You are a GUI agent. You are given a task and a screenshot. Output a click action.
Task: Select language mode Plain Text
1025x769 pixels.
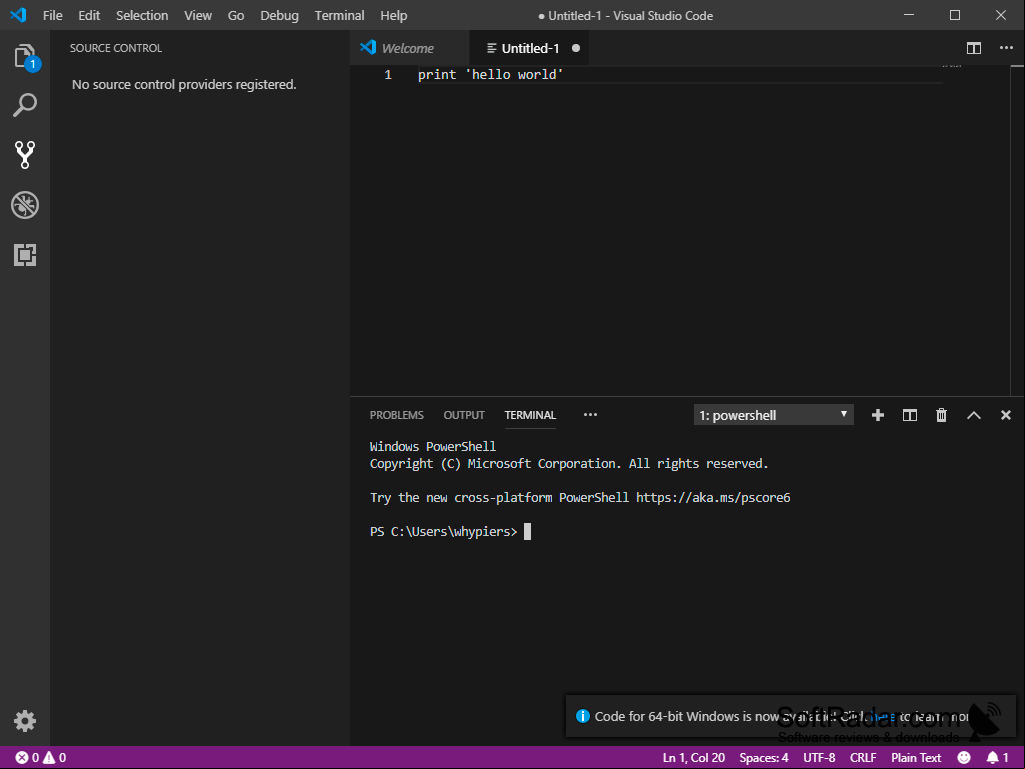[x=916, y=757]
